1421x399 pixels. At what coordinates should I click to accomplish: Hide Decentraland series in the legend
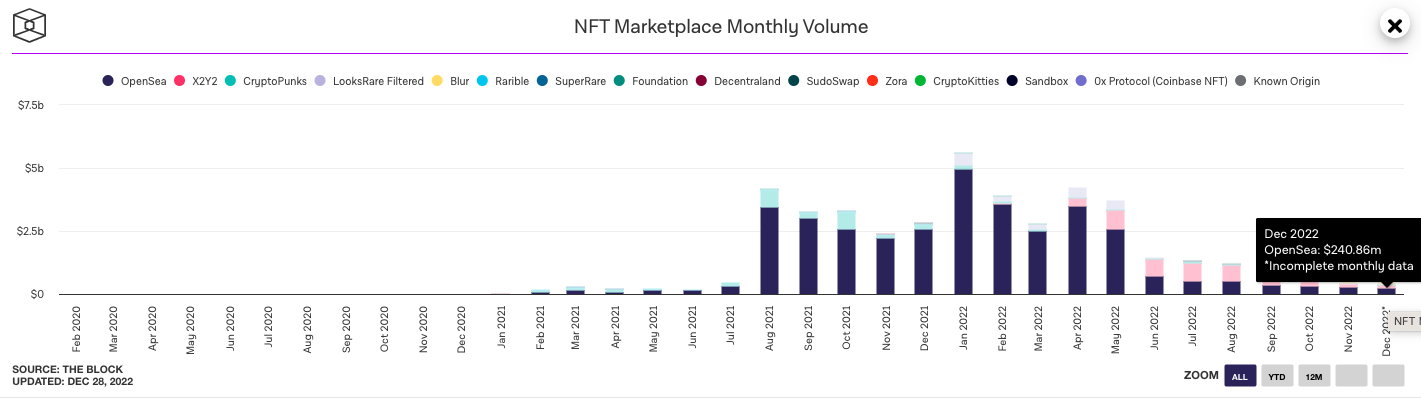(739, 81)
